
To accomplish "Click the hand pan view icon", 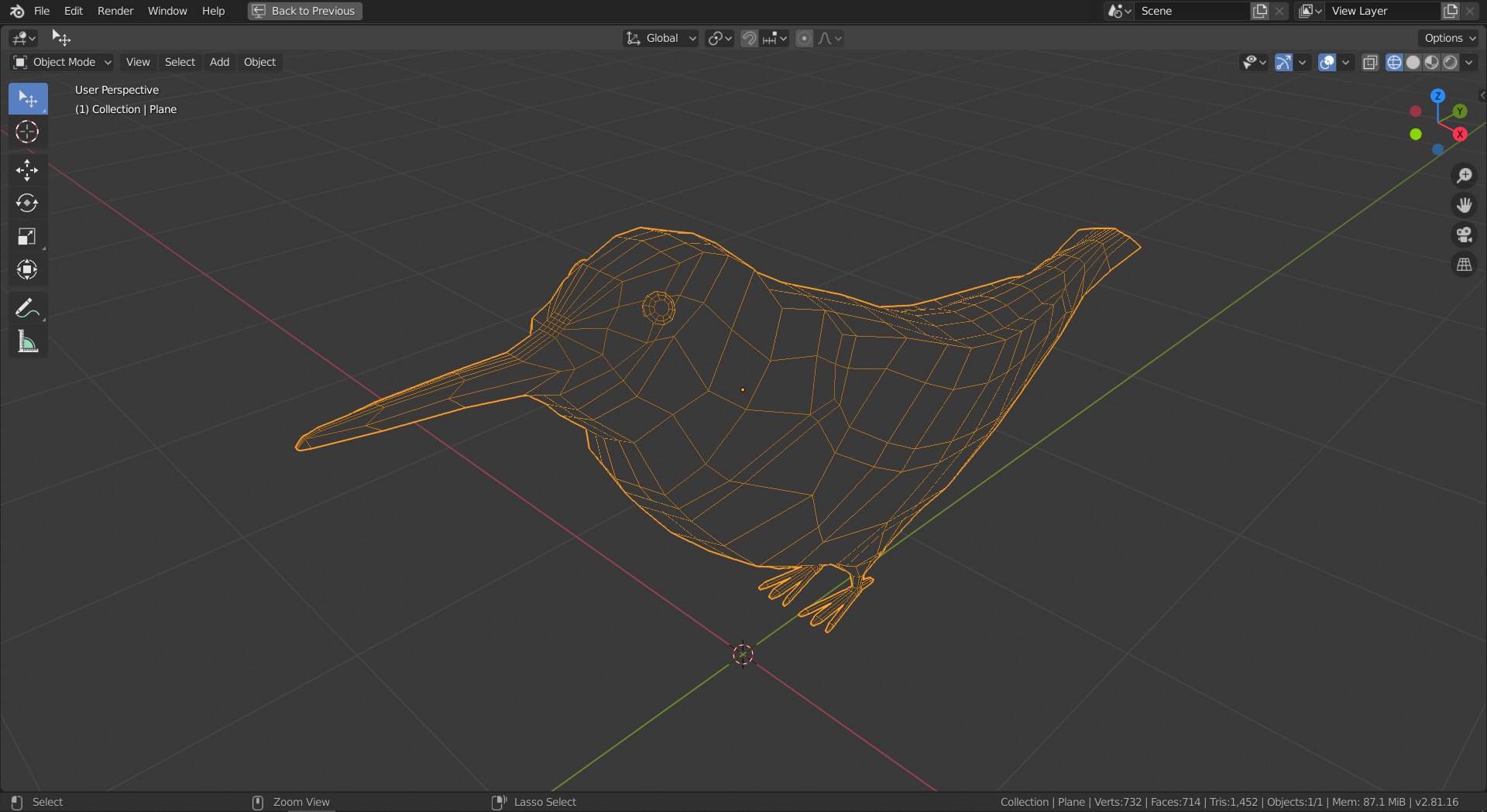I will 1464,205.
